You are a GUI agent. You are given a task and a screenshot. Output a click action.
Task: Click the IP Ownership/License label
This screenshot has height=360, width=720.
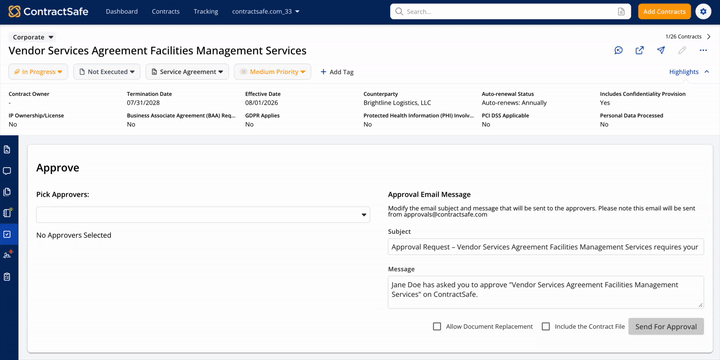[36, 116]
